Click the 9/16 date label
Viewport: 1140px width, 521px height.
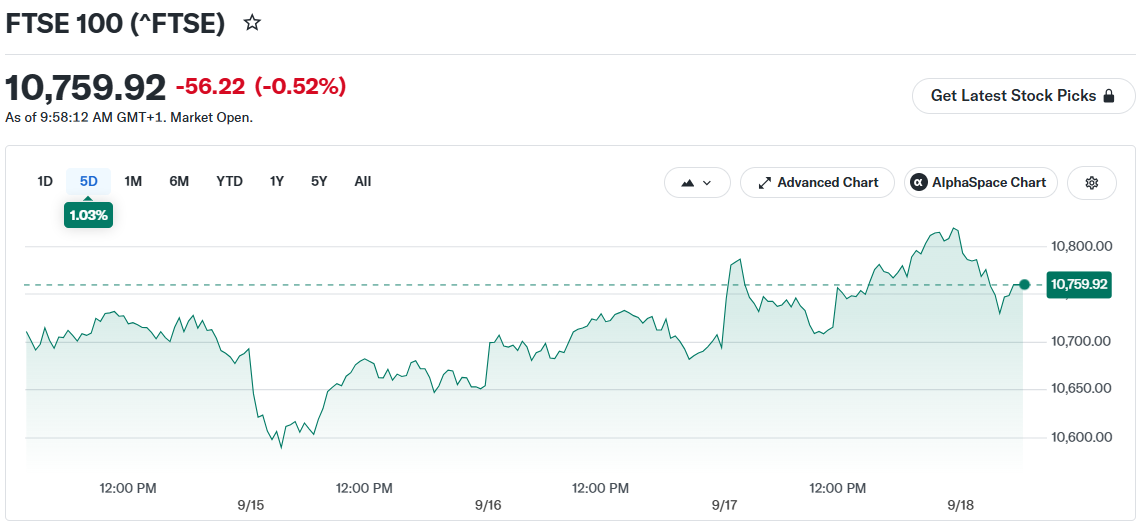488,505
